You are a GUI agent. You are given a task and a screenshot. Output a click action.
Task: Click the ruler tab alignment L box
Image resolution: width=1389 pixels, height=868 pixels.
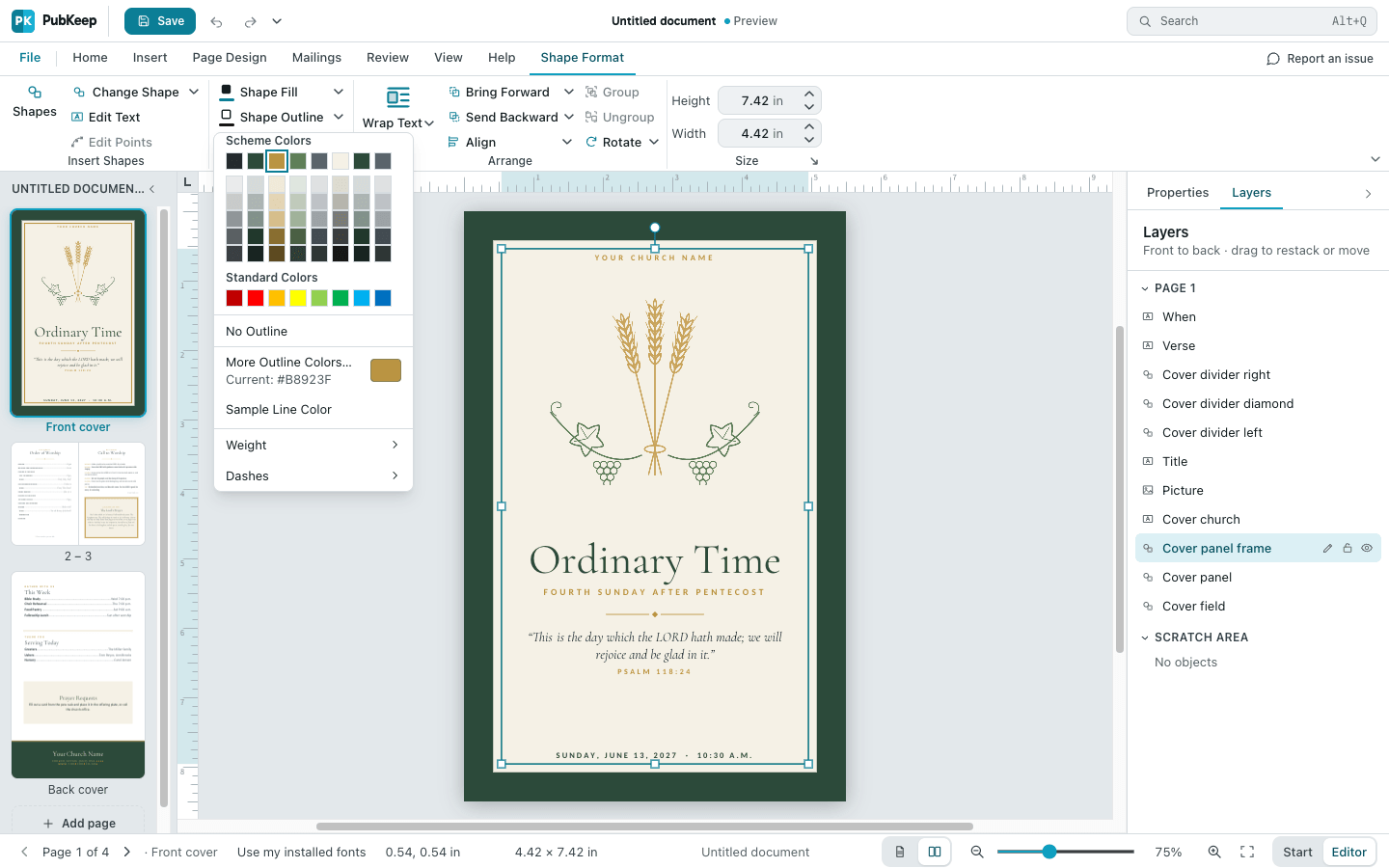[x=187, y=182]
